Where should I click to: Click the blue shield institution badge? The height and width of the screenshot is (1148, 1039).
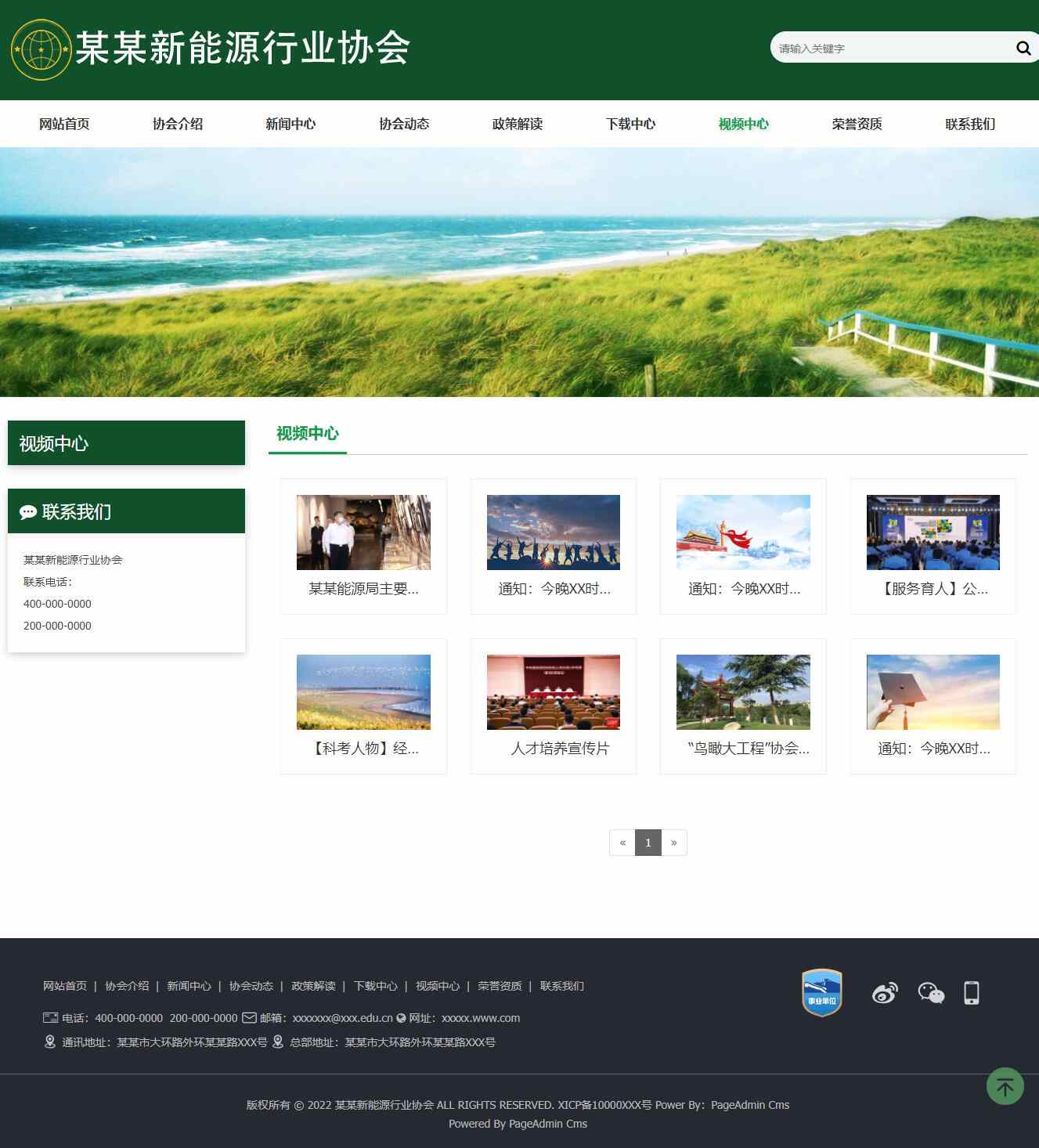821,992
